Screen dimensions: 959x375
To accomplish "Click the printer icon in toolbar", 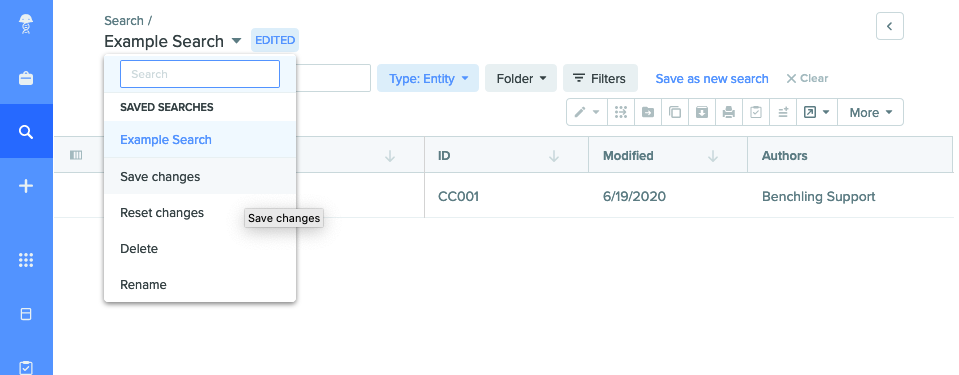I will click(x=728, y=113).
